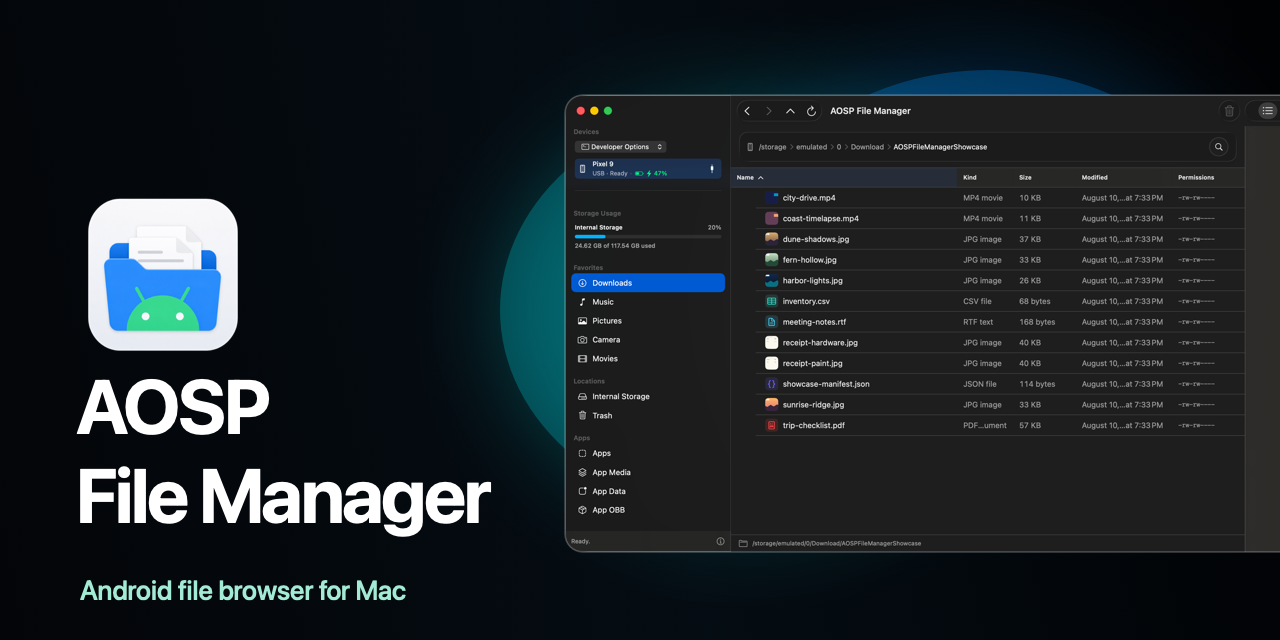1280x640 pixels.
Task: Click the Ready status text
Action: pos(580,541)
